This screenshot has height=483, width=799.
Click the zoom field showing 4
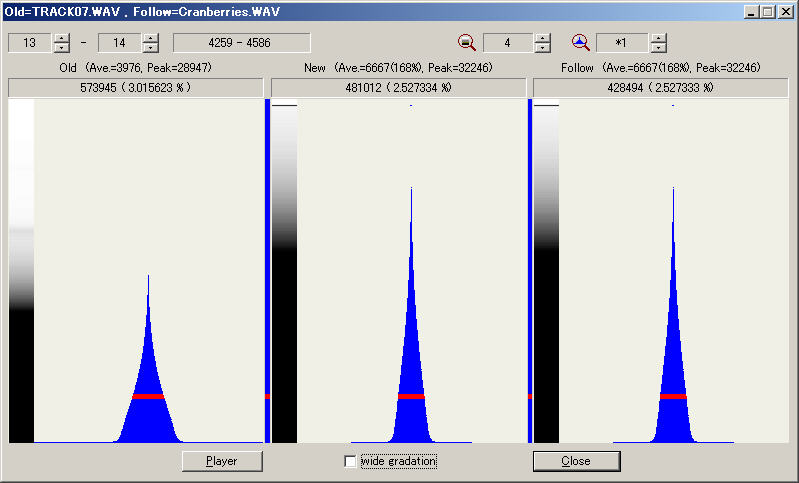coord(508,43)
